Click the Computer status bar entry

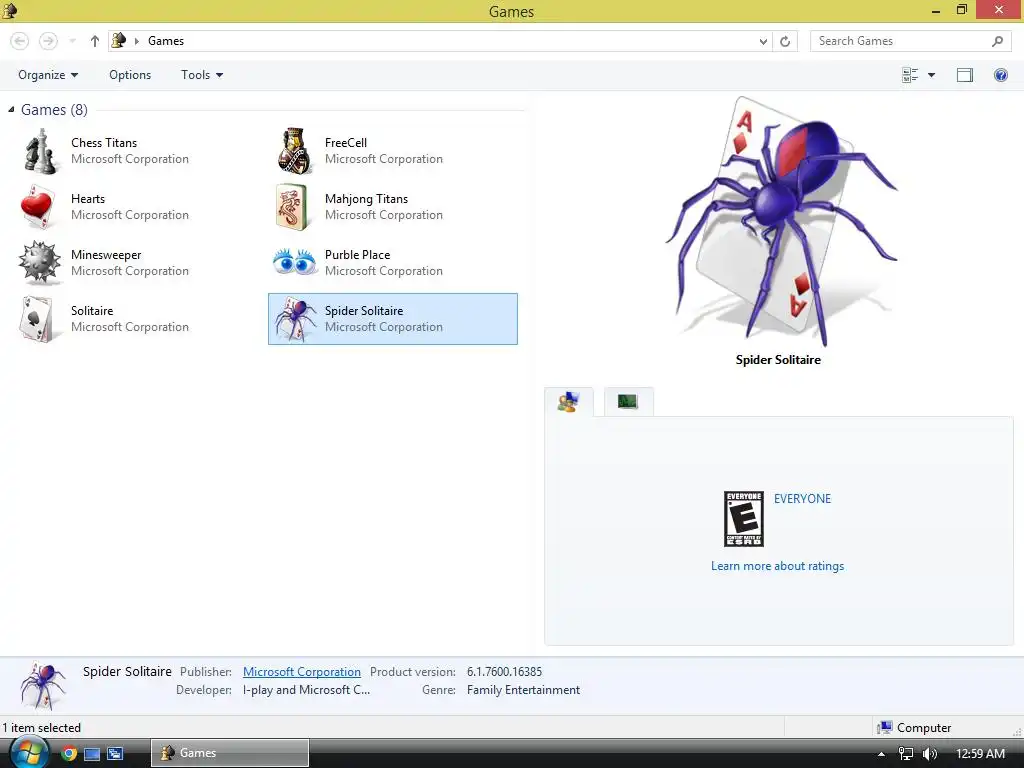(914, 728)
